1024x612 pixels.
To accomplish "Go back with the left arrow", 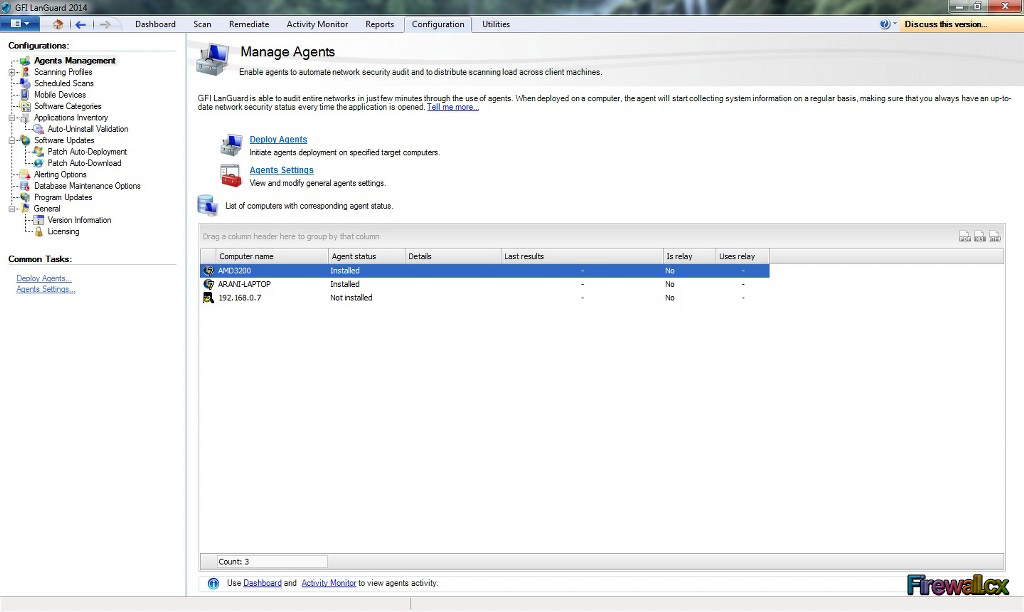I will (x=80, y=24).
